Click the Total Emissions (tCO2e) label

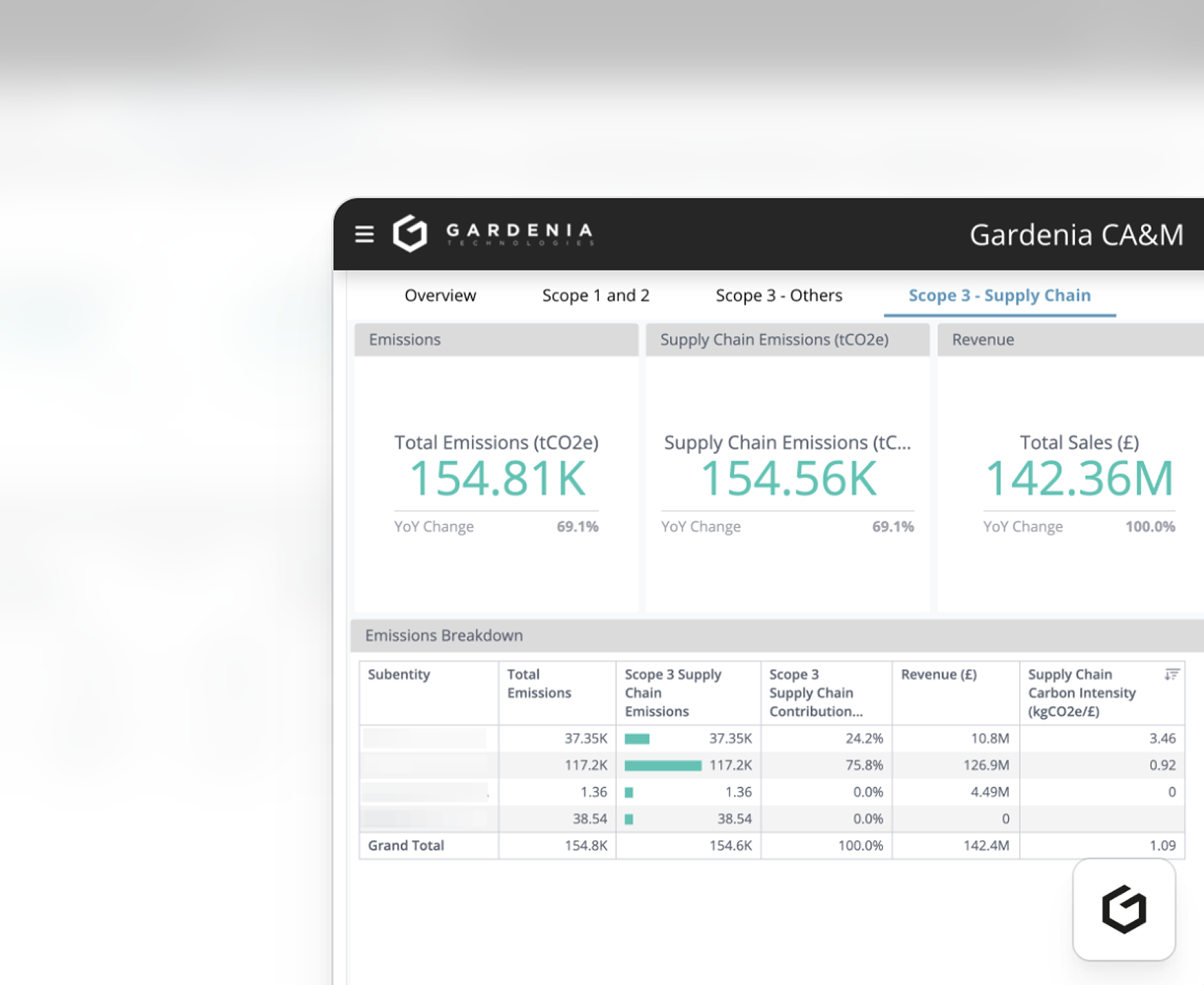497,443
